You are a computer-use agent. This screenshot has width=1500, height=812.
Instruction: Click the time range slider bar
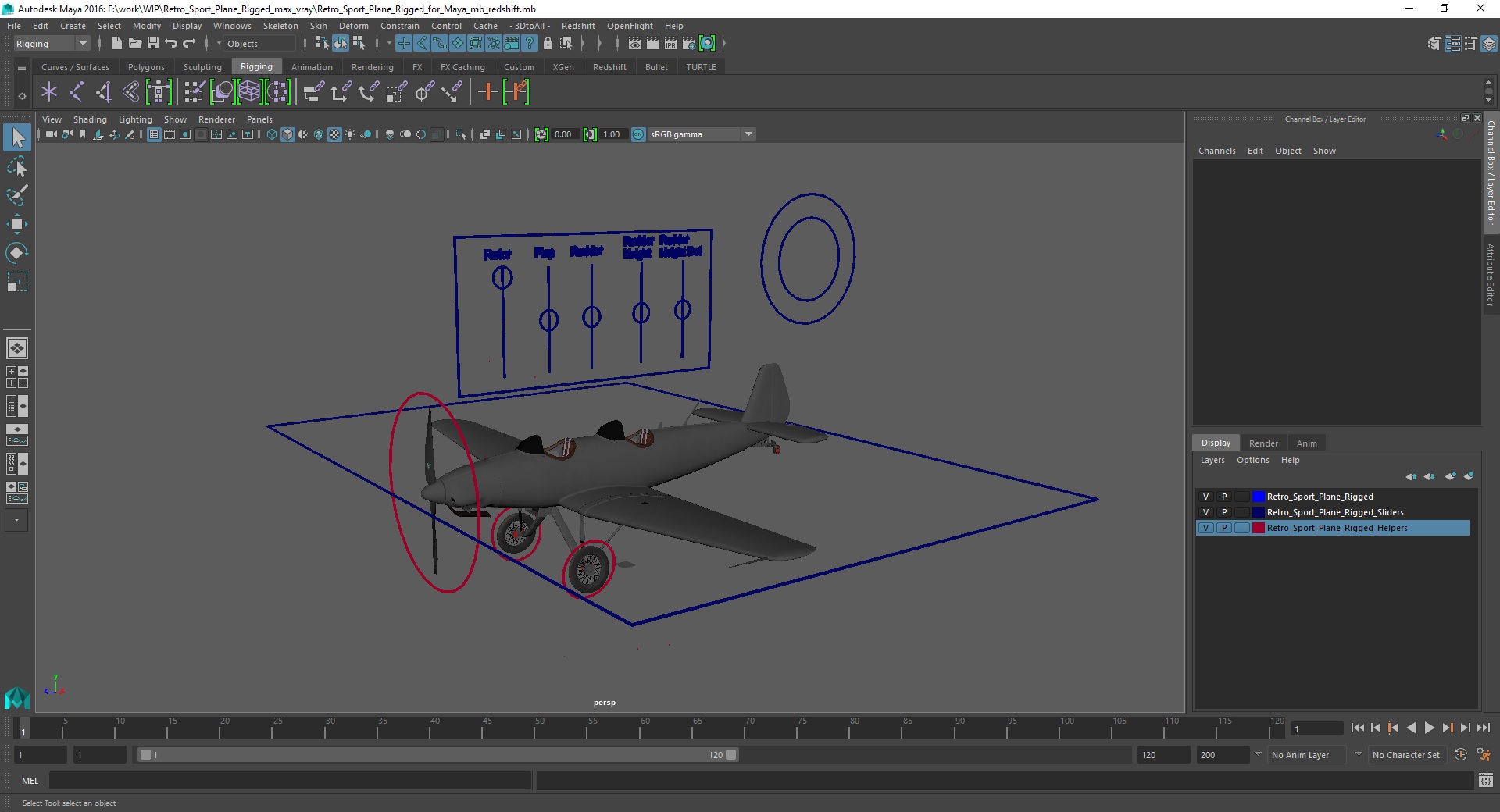click(x=437, y=755)
